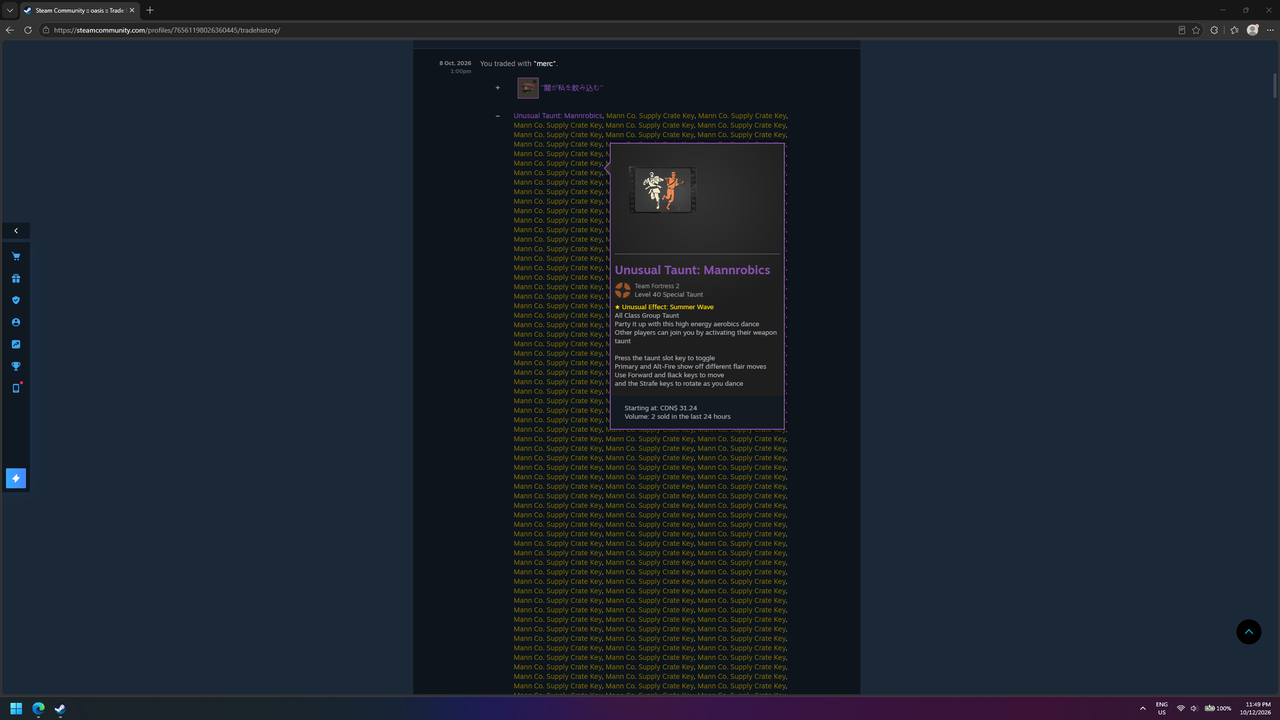Show hidden tray icons chevron

(1143, 709)
